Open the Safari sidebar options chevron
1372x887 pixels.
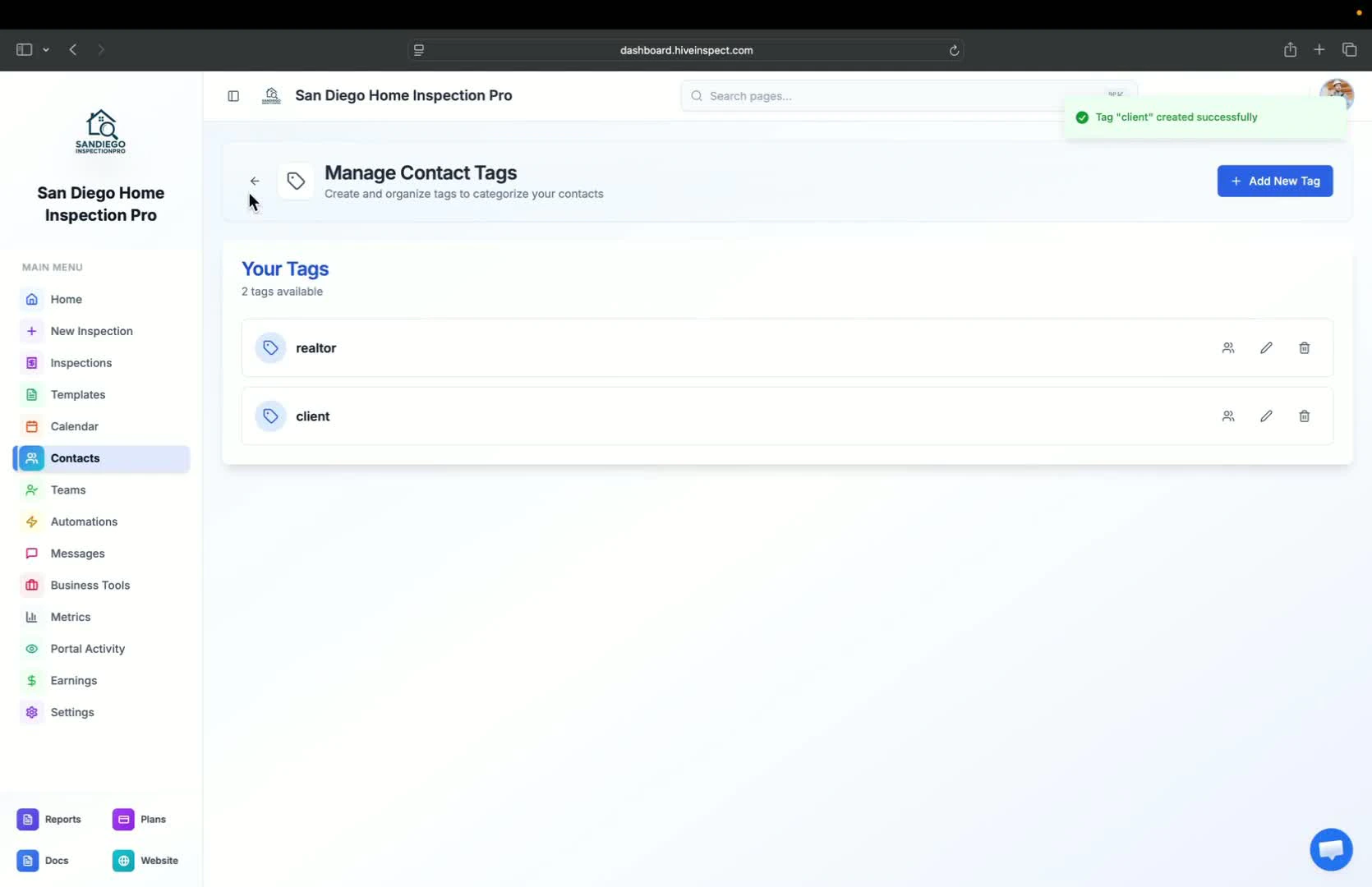pyautogui.click(x=47, y=50)
